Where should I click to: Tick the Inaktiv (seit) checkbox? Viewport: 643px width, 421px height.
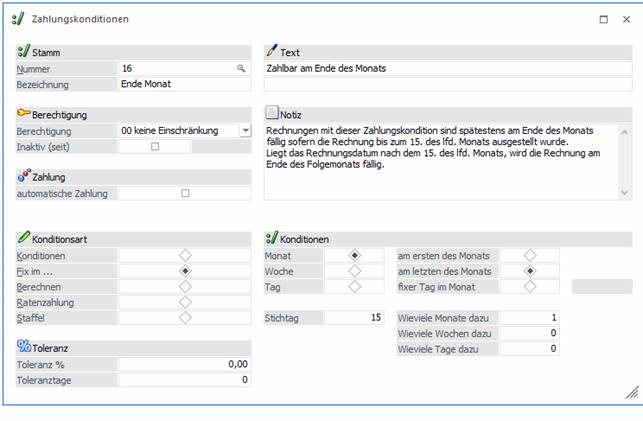[x=154, y=147]
